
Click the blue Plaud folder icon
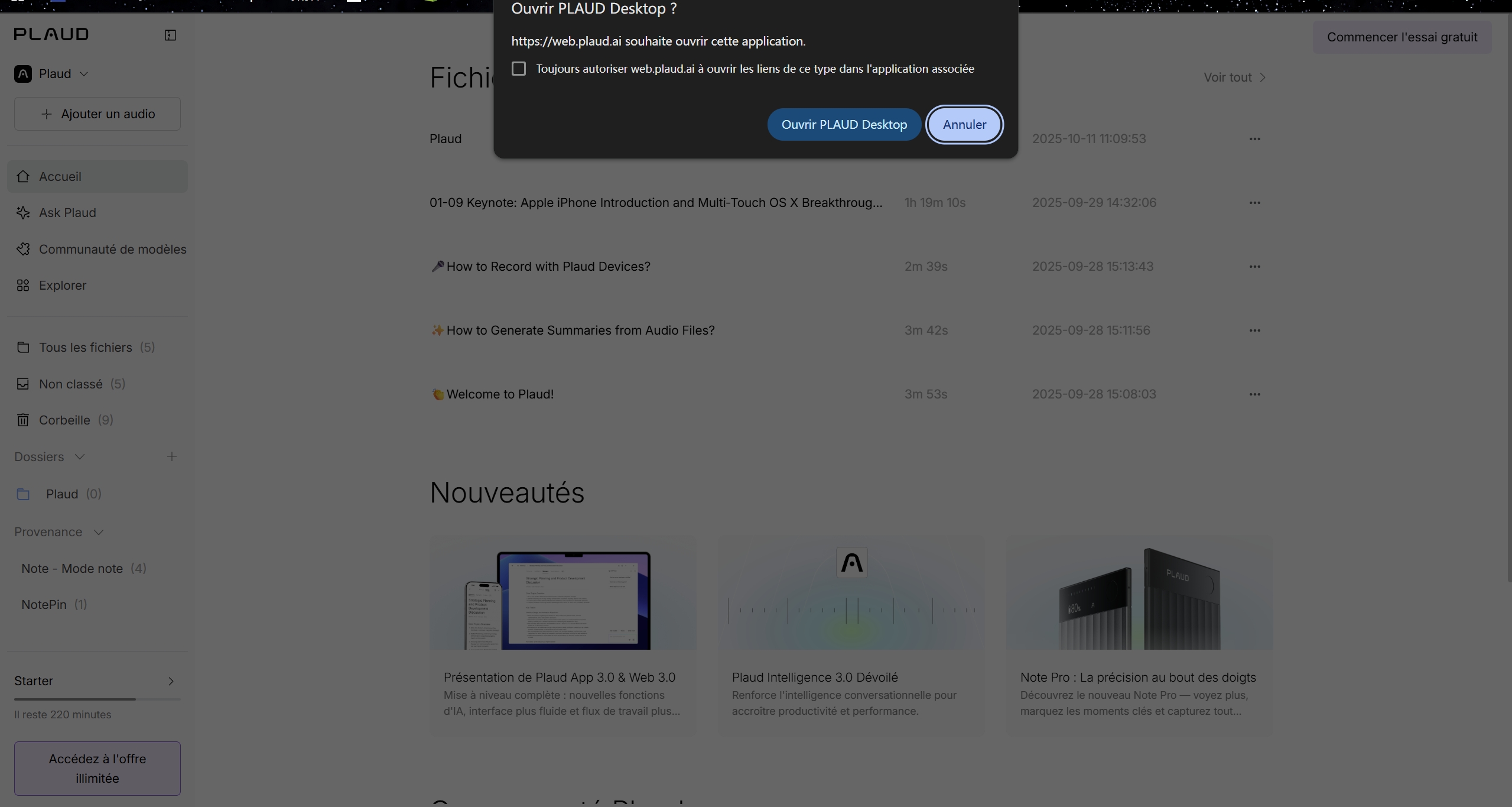pyautogui.click(x=23, y=494)
